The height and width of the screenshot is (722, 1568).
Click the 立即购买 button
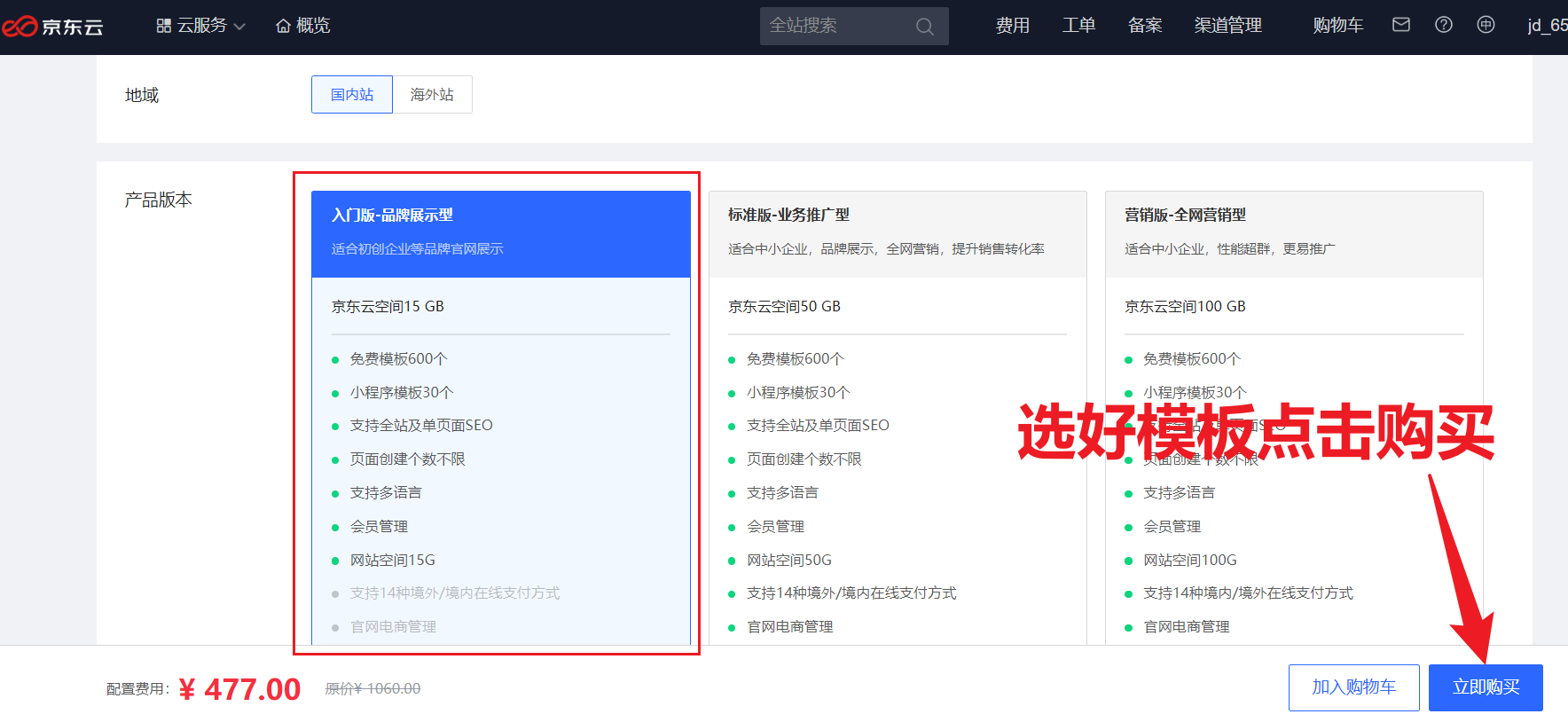(x=1486, y=687)
